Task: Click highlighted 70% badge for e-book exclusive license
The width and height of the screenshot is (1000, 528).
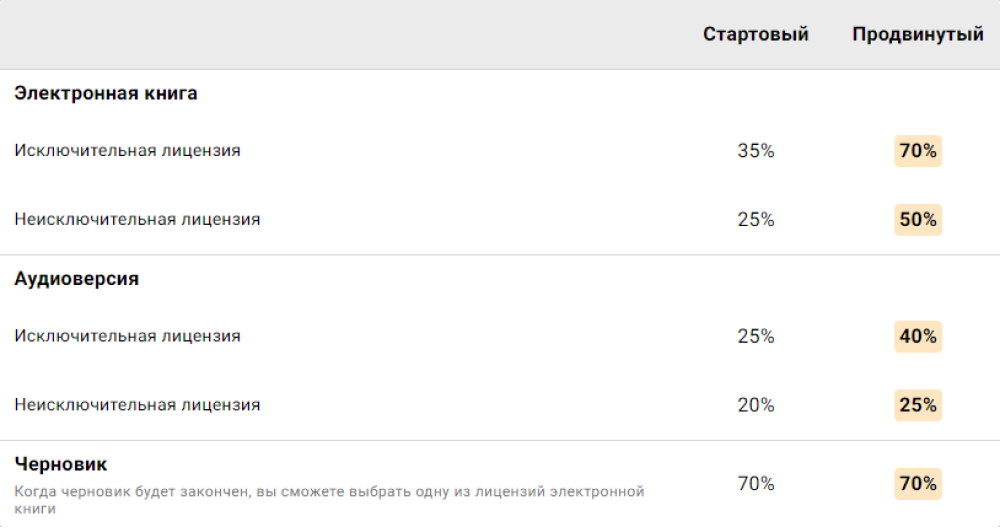Action: [x=918, y=151]
